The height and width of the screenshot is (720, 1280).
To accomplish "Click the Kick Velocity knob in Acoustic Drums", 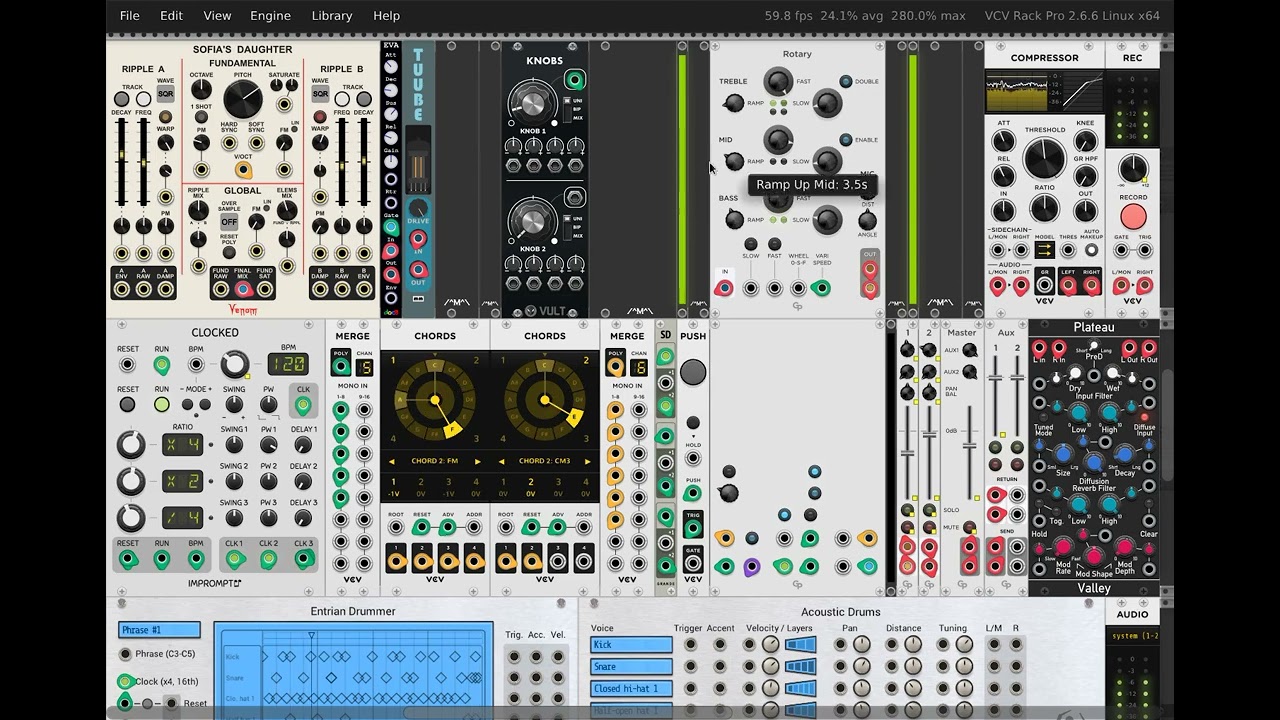I will tap(770, 645).
